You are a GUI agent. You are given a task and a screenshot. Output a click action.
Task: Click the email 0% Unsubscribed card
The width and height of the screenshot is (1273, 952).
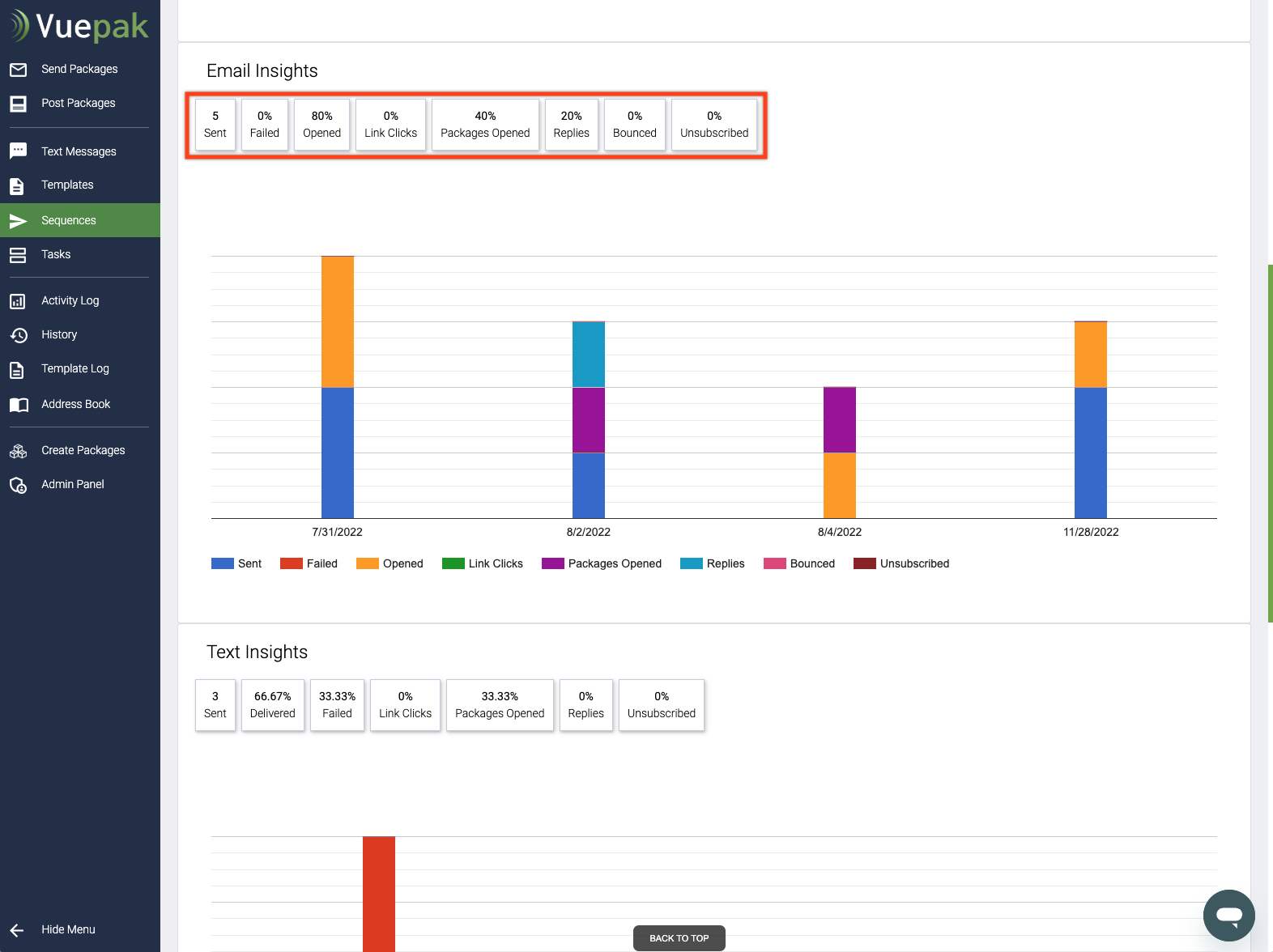[714, 125]
